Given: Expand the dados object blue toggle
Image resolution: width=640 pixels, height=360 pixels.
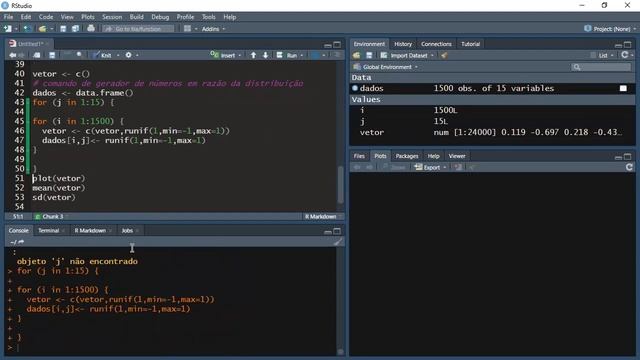Looking at the screenshot, I should pos(355,88).
